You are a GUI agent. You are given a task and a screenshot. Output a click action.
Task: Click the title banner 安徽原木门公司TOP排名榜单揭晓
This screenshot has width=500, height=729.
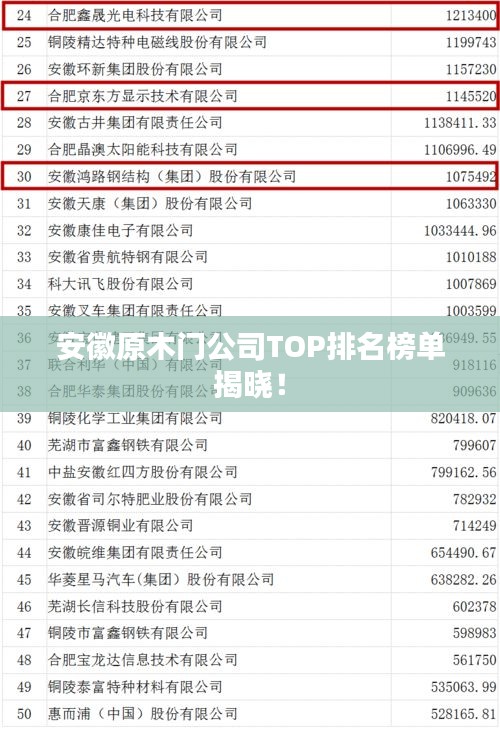click(250, 364)
